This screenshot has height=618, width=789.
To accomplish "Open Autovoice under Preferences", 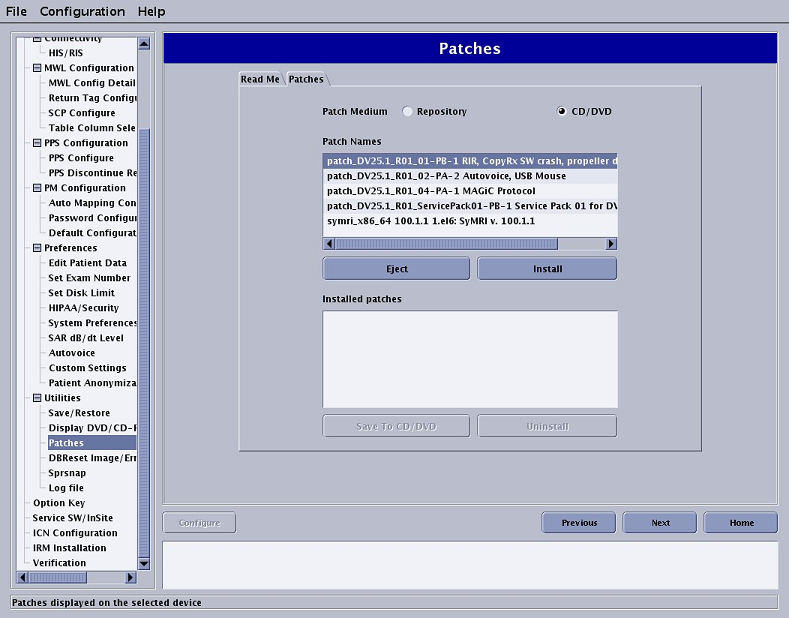I will 72,353.
